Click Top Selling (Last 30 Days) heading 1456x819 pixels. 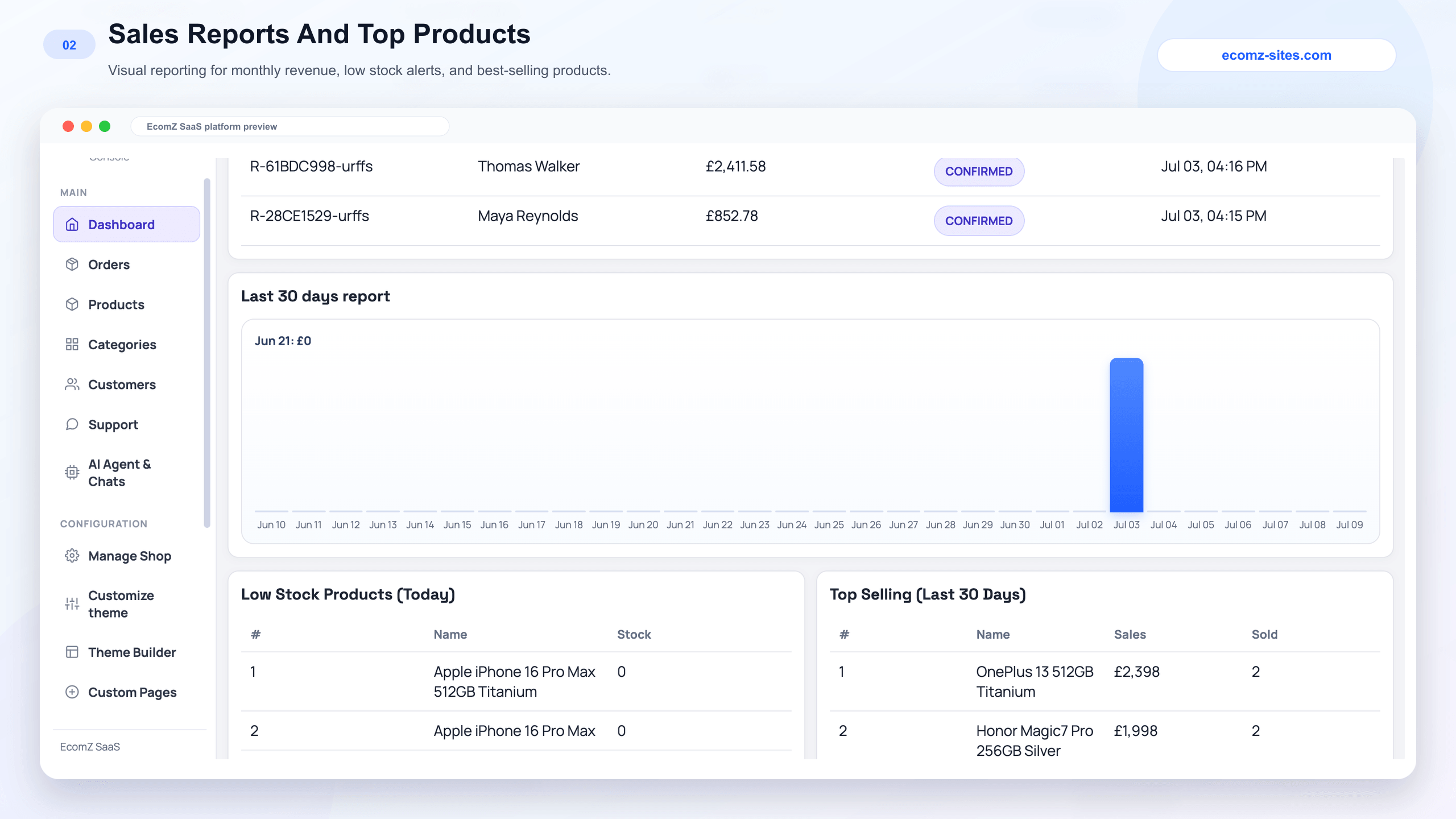click(x=928, y=594)
